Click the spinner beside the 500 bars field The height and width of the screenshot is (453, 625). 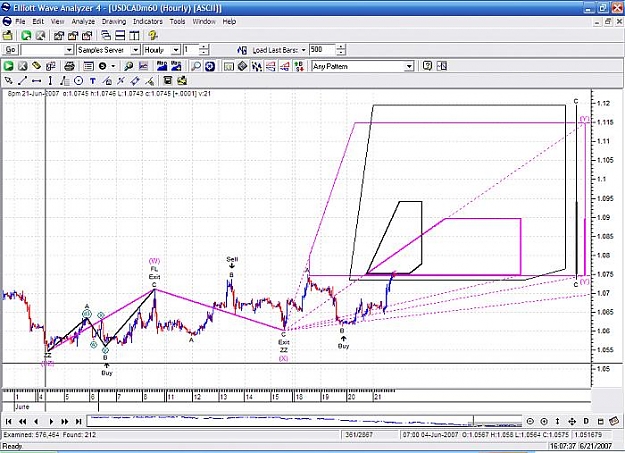[341, 50]
